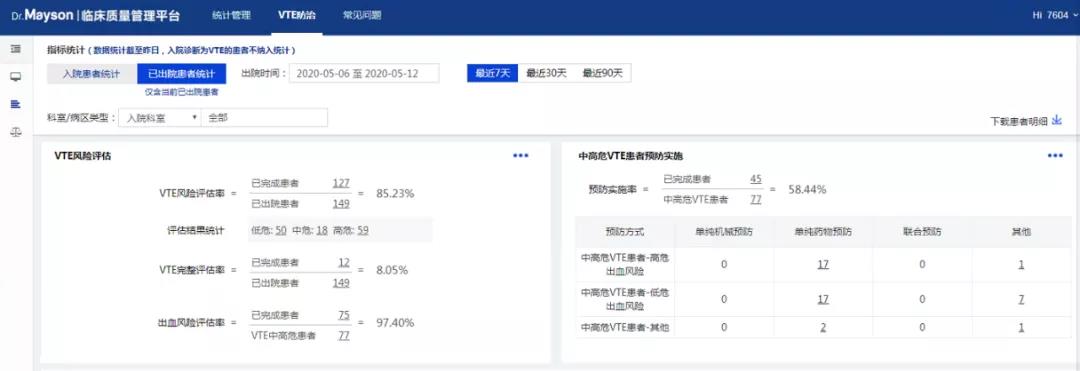This screenshot has width=1080, height=371.
Task: Click the download icon beside 下载患者明细
Action: coord(1057,120)
